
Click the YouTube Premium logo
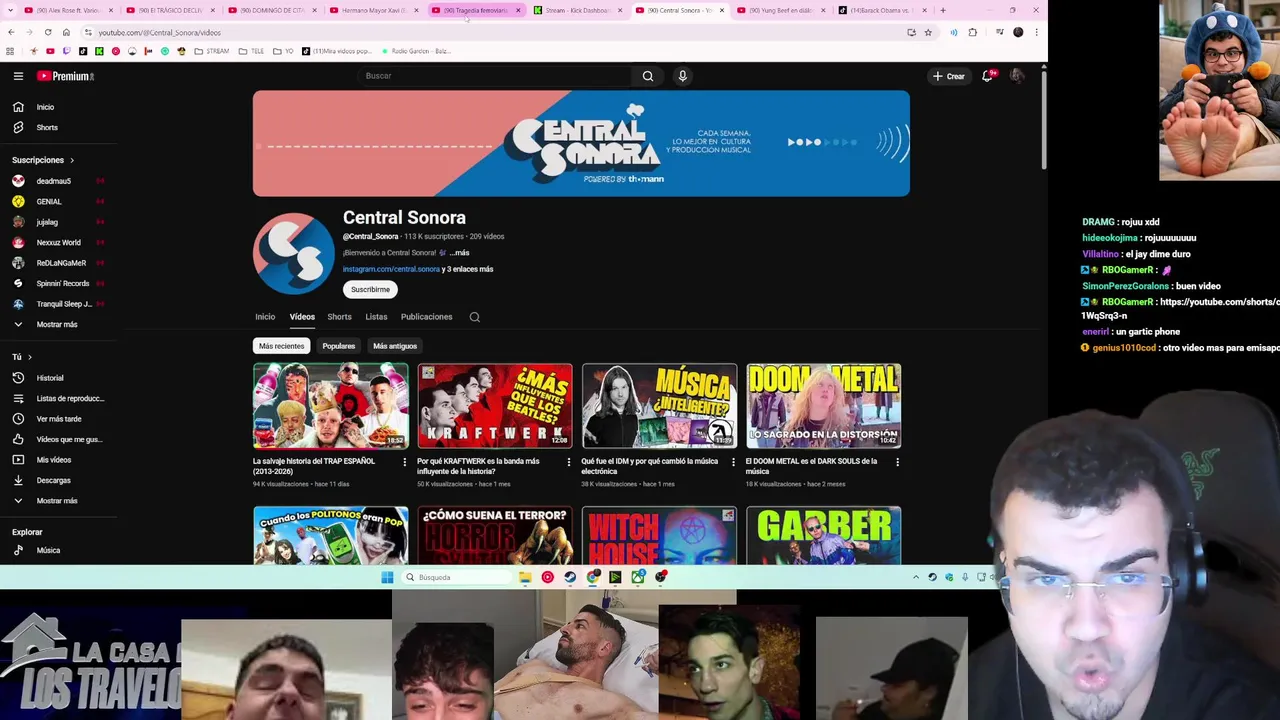click(66, 76)
